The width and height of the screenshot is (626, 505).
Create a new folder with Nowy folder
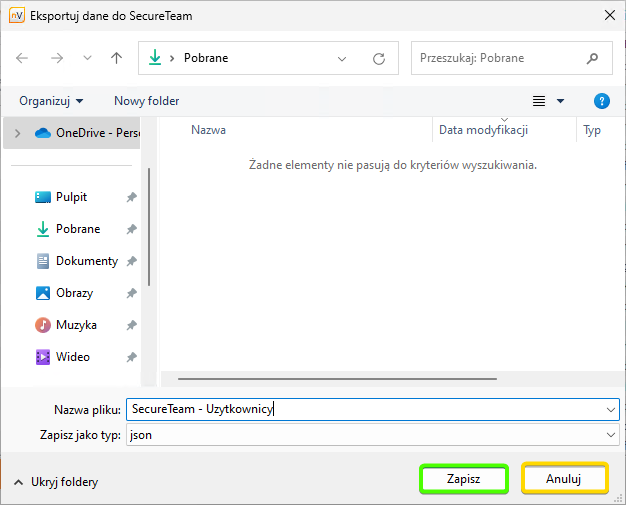tap(147, 101)
